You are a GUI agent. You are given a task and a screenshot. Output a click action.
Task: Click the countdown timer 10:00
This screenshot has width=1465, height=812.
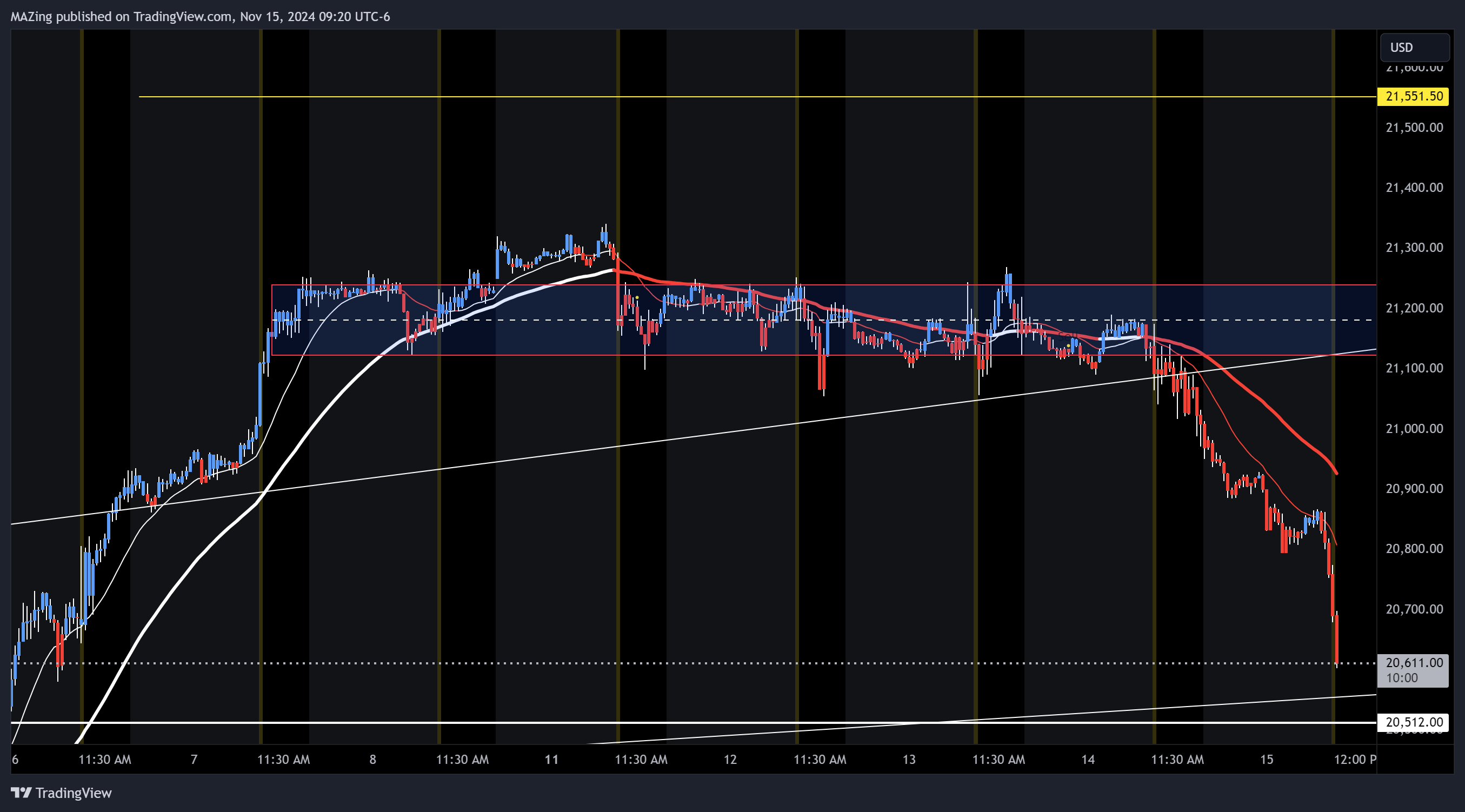coord(1401,678)
